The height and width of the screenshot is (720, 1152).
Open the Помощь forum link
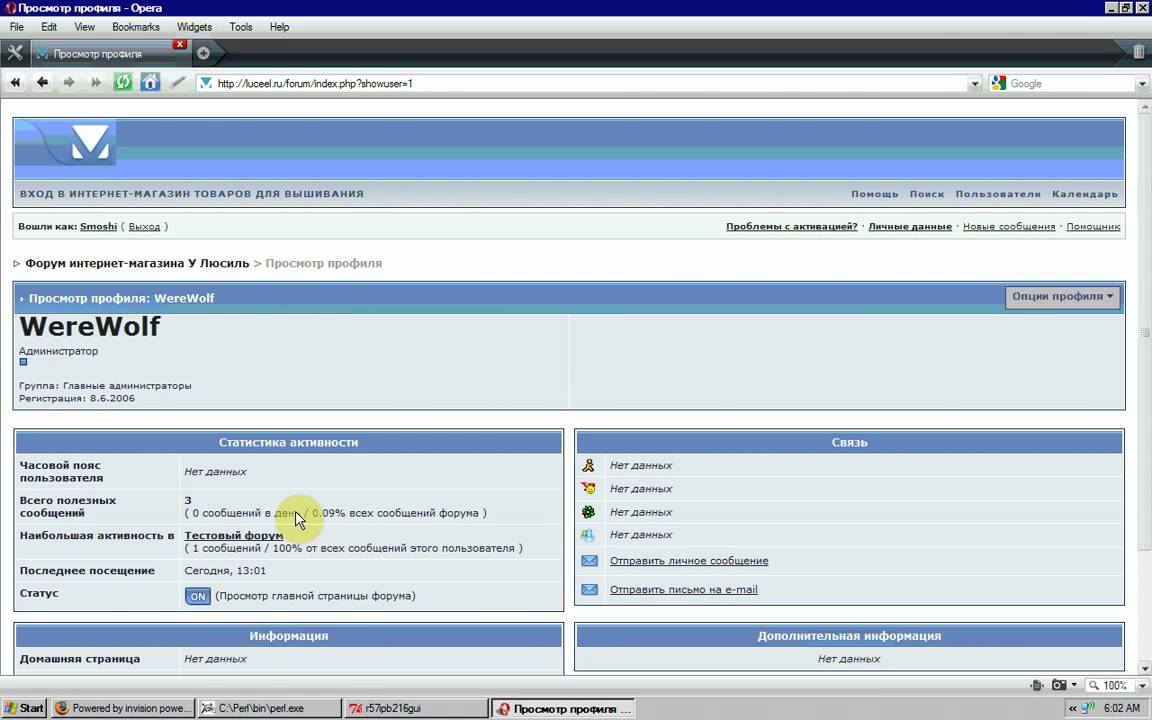874,194
